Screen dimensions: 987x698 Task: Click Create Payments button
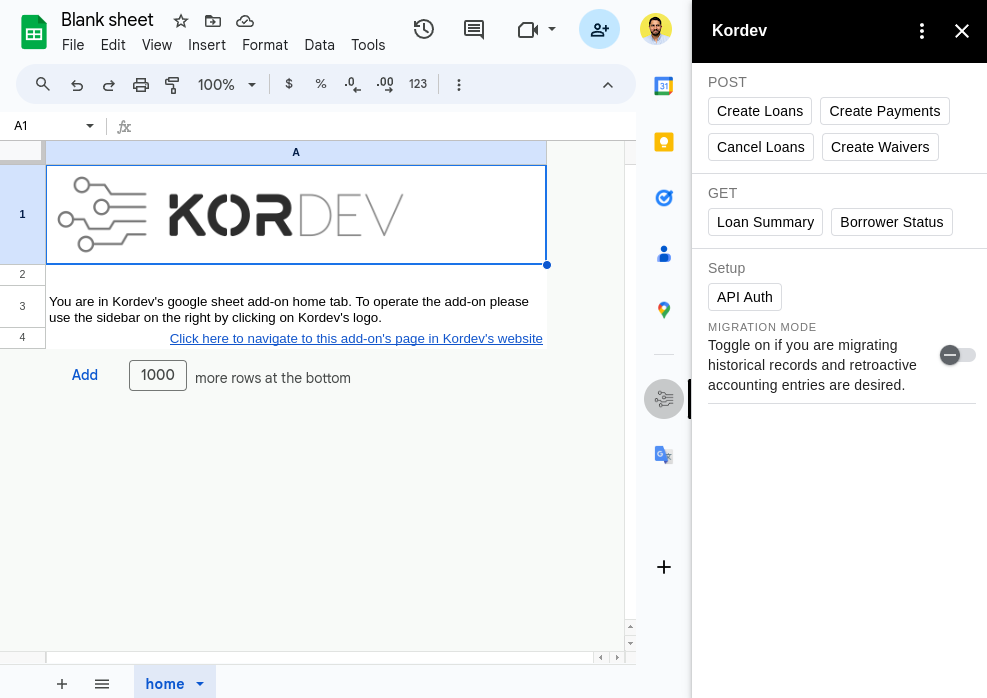[884, 111]
